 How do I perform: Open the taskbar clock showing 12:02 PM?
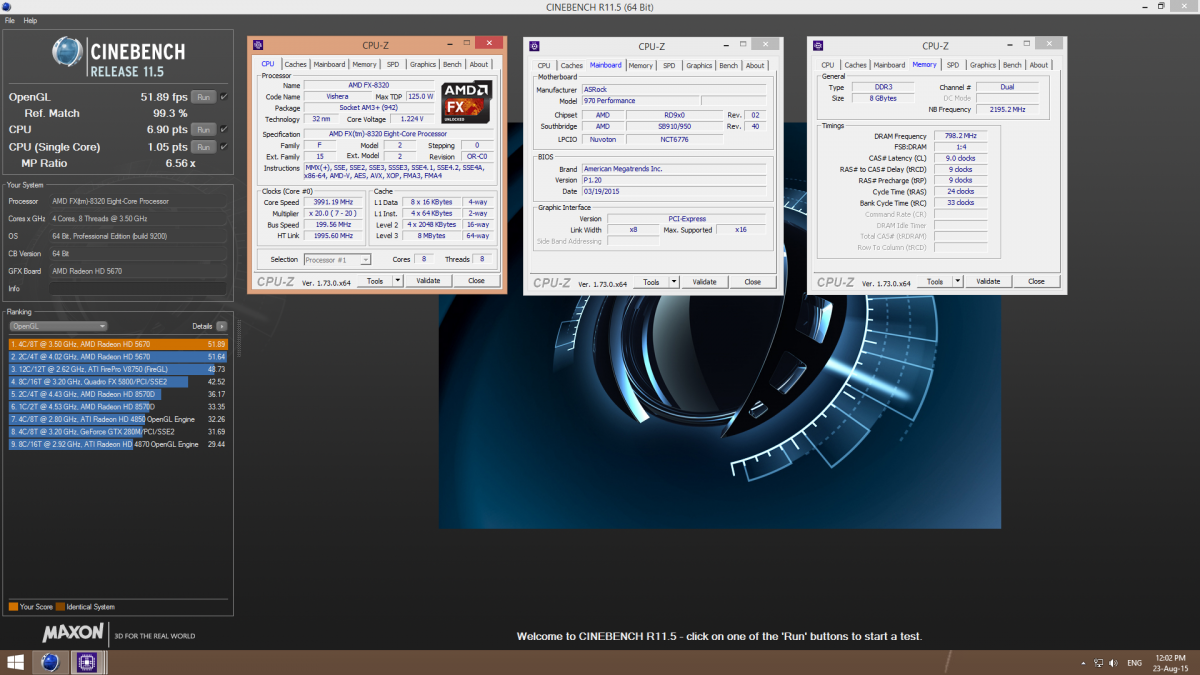point(1173,662)
